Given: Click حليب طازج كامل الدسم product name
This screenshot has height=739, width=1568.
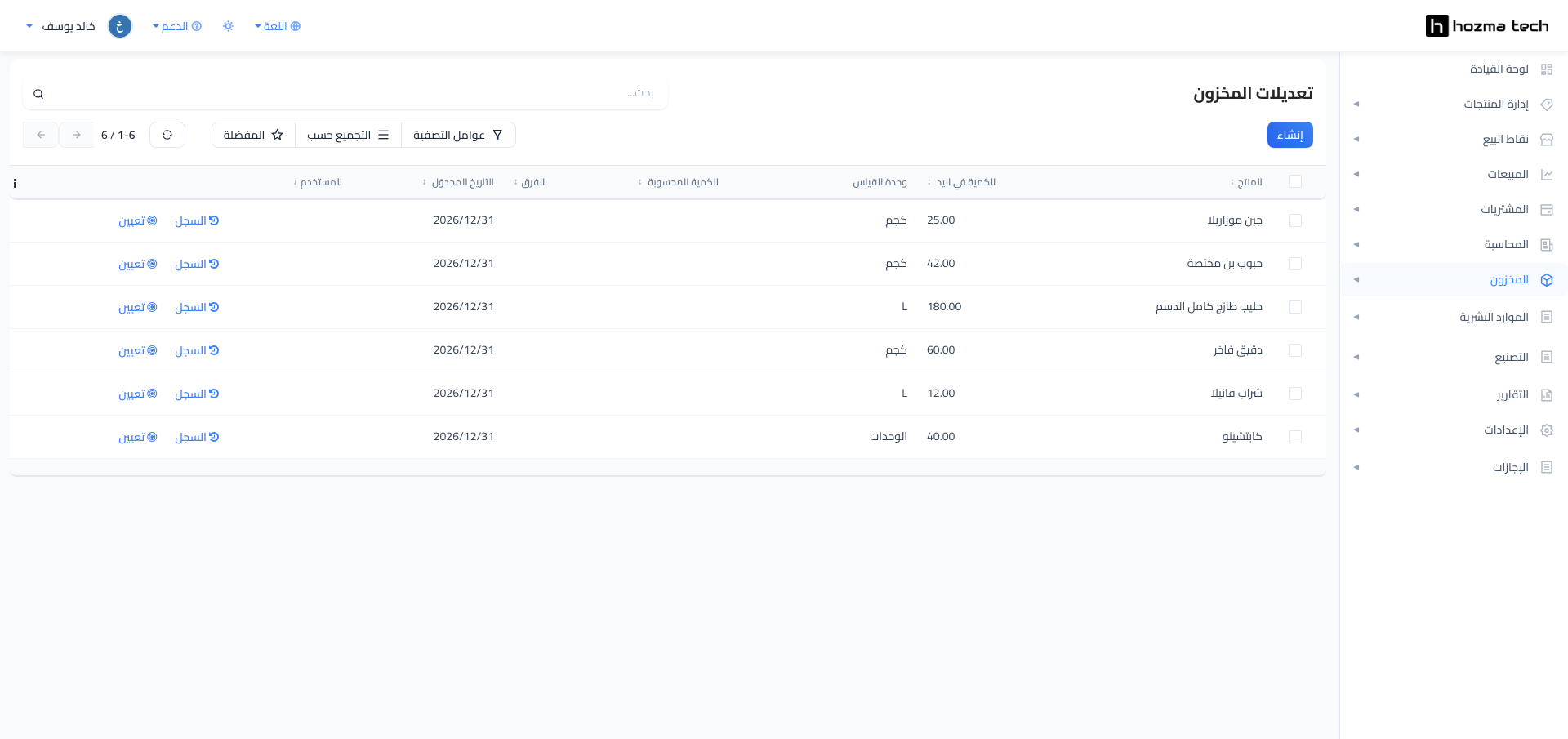Looking at the screenshot, I should (1209, 307).
